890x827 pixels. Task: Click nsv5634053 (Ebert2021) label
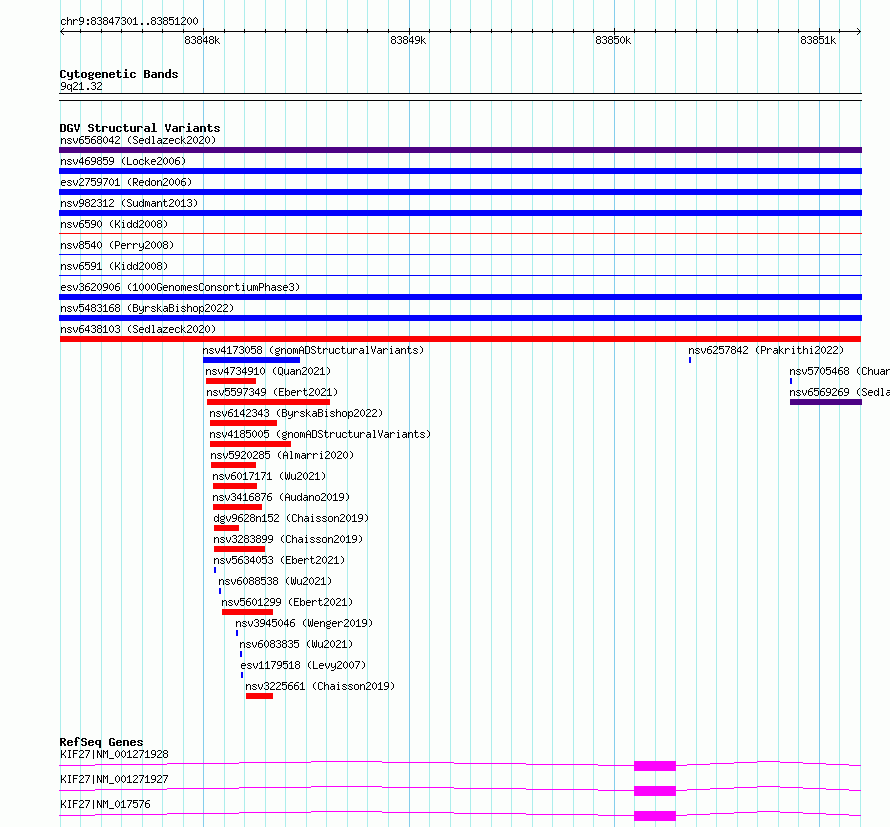click(279, 560)
